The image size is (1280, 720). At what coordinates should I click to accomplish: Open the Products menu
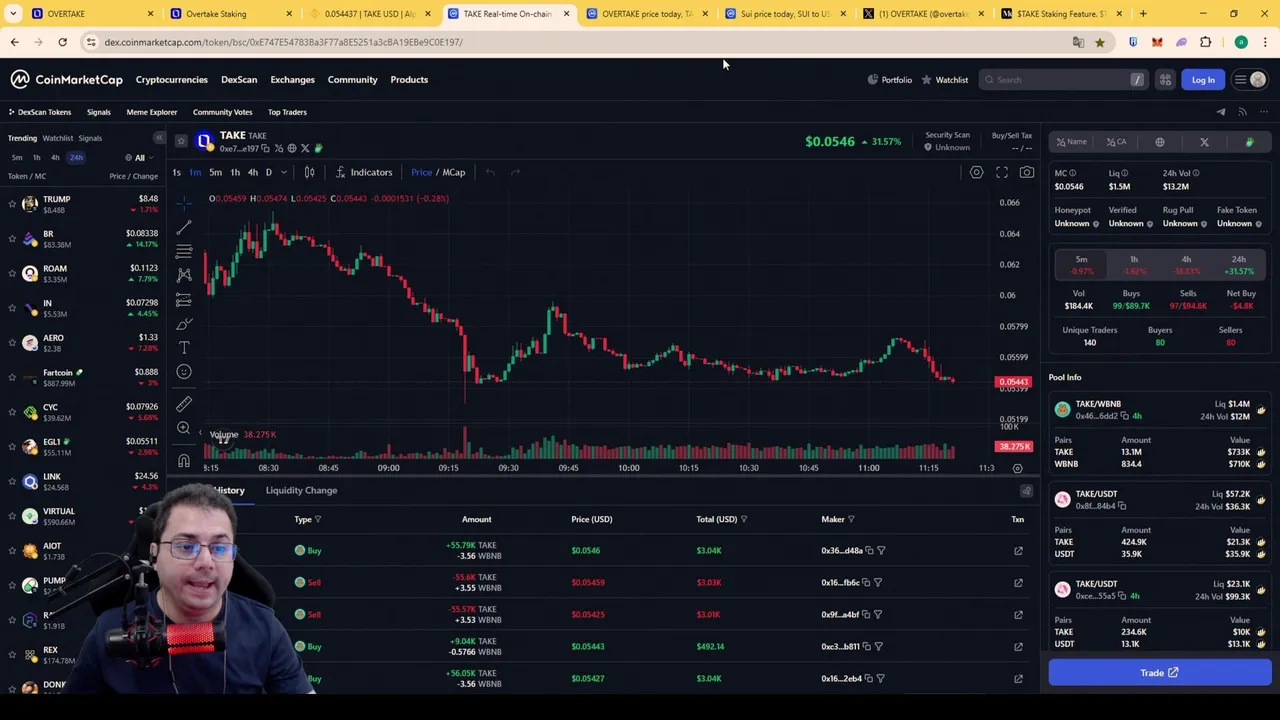coord(409,80)
